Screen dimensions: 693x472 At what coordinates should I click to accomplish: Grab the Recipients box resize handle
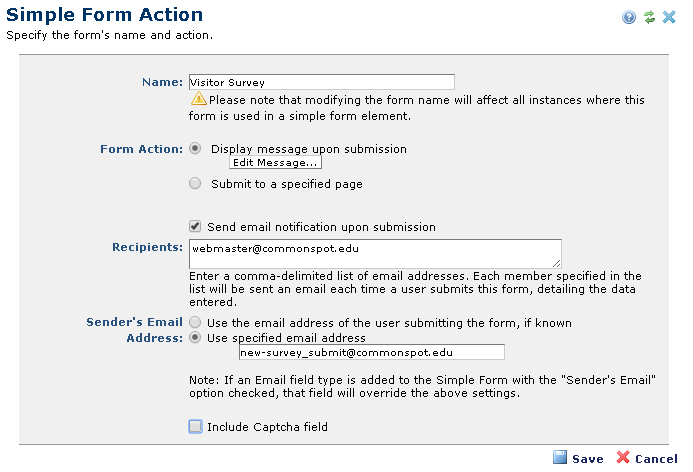[x=556, y=262]
